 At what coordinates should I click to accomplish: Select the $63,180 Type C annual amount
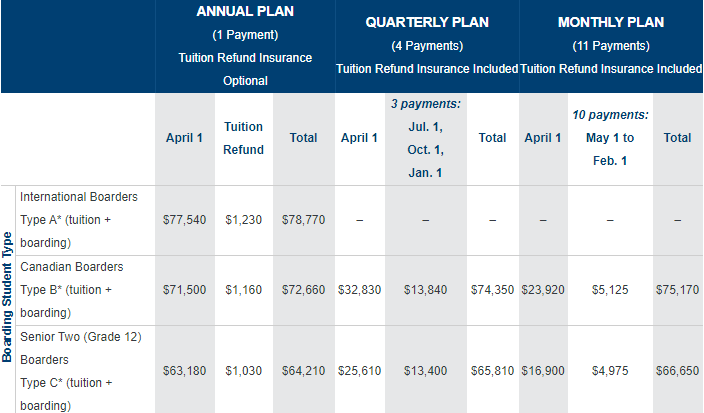click(185, 370)
